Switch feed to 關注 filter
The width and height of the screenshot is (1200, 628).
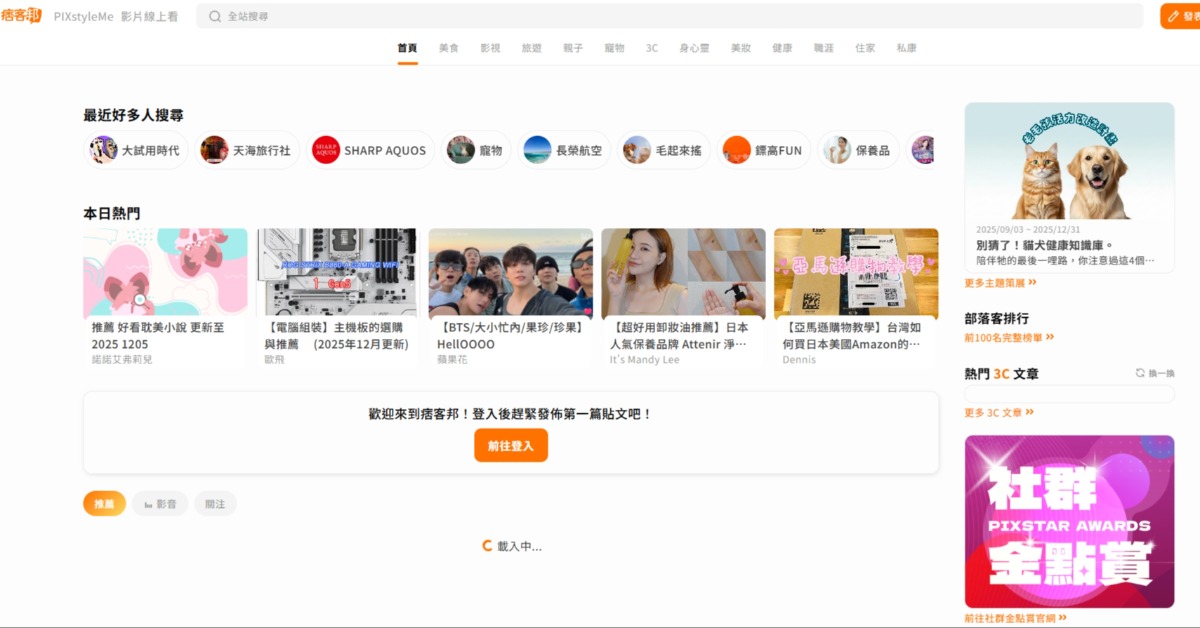click(215, 504)
